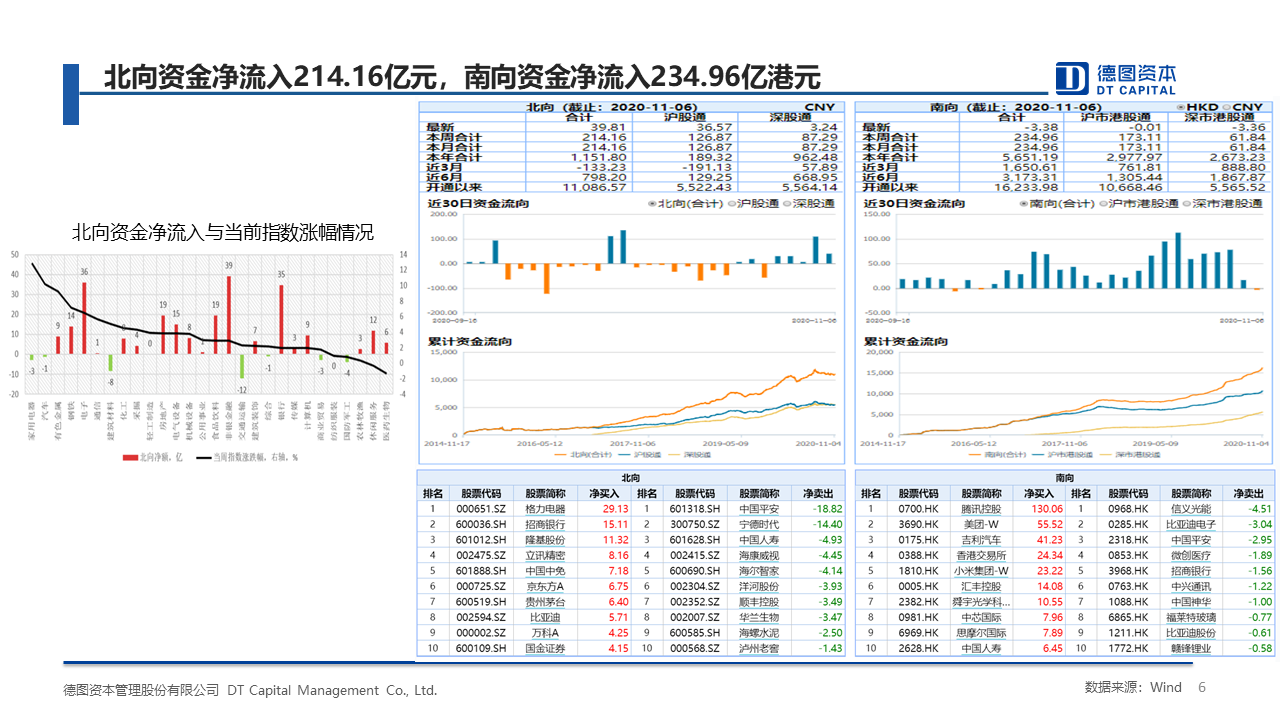1280x720 pixels.
Task: Click stock code 601318.SH
Action: [x=695, y=508]
